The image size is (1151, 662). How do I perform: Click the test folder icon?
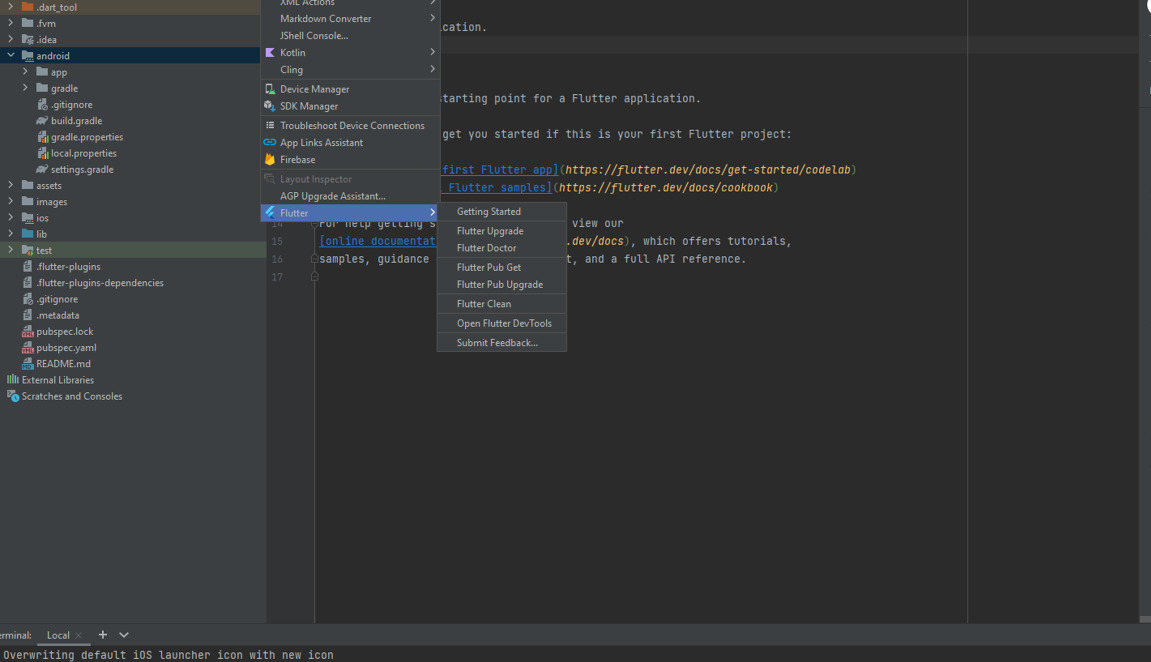coord(28,250)
